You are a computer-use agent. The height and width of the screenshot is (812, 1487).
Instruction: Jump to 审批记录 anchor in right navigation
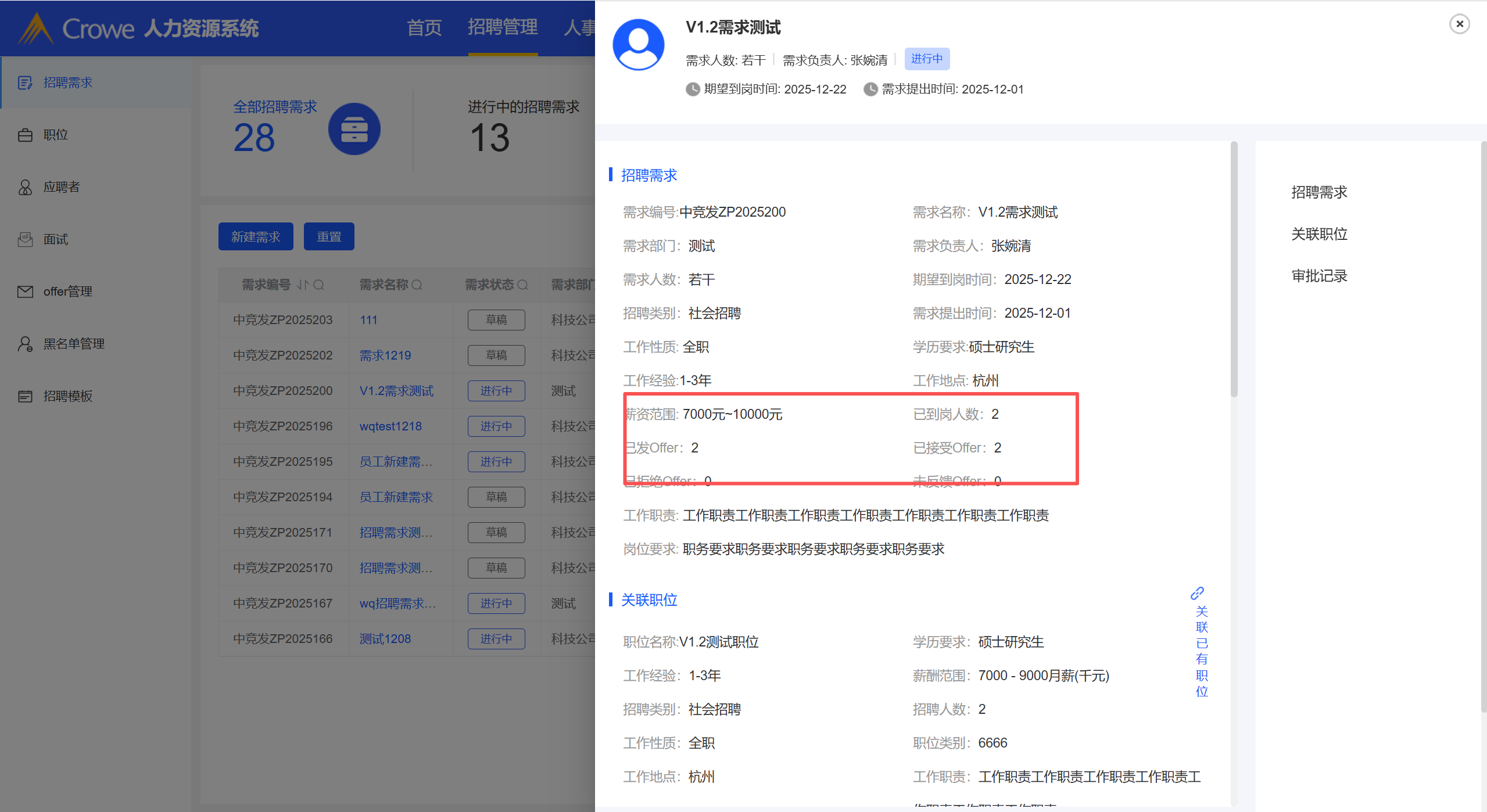point(1318,276)
